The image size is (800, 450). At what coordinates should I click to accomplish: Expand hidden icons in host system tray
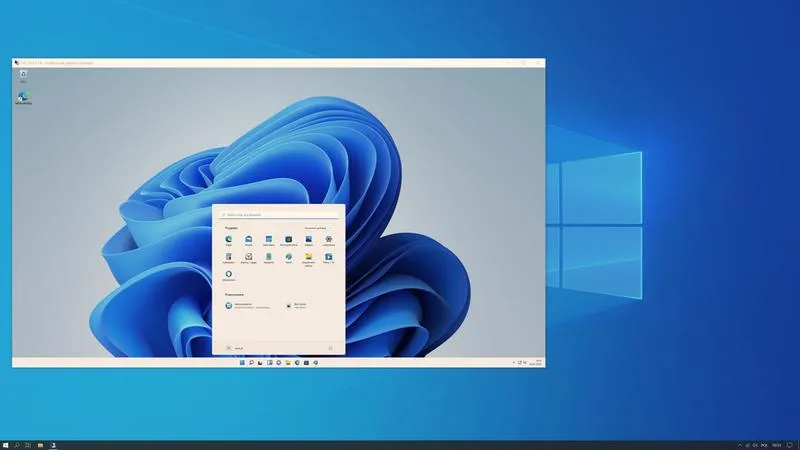coord(740,445)
